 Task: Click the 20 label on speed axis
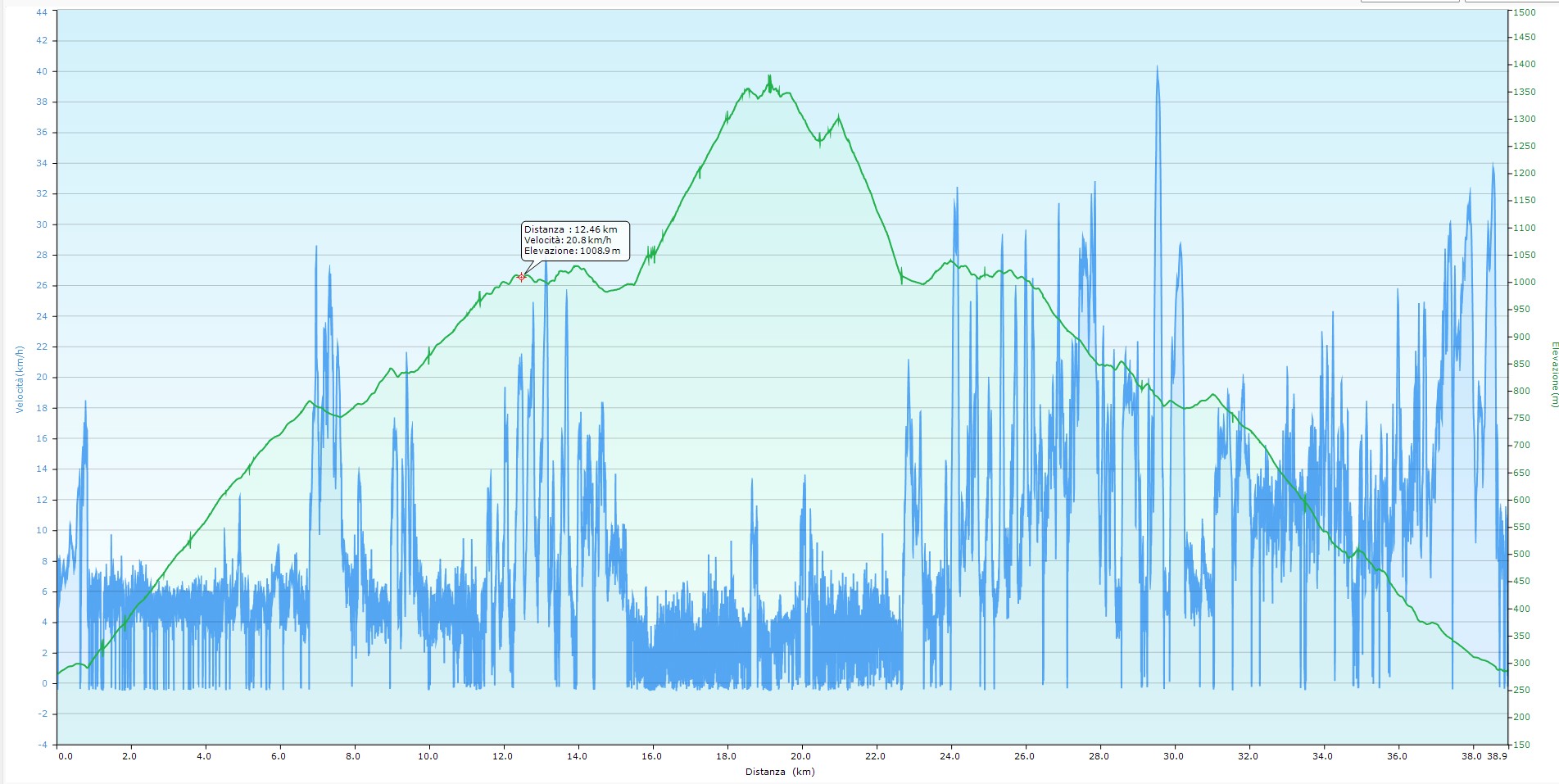click(42, 378)
